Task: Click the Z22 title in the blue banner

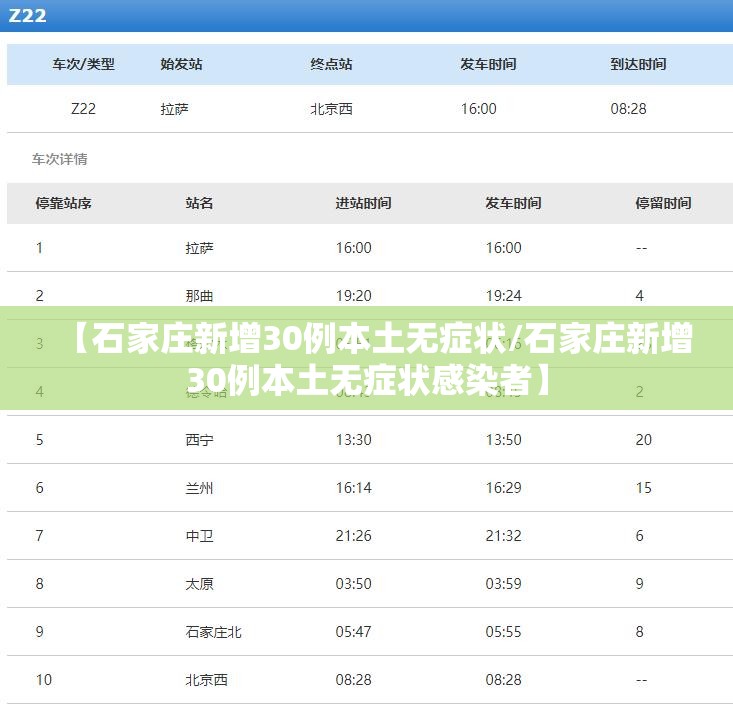Action: tap(28, 15)
